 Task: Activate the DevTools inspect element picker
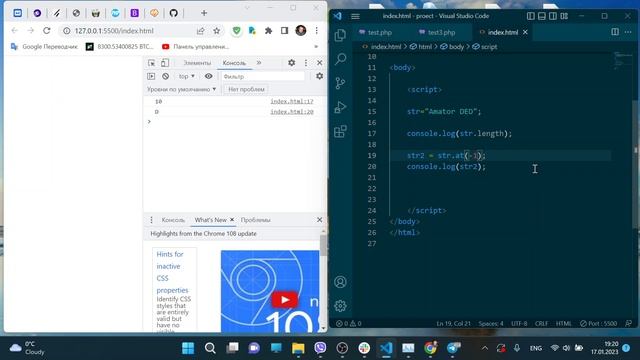[151, 63]
